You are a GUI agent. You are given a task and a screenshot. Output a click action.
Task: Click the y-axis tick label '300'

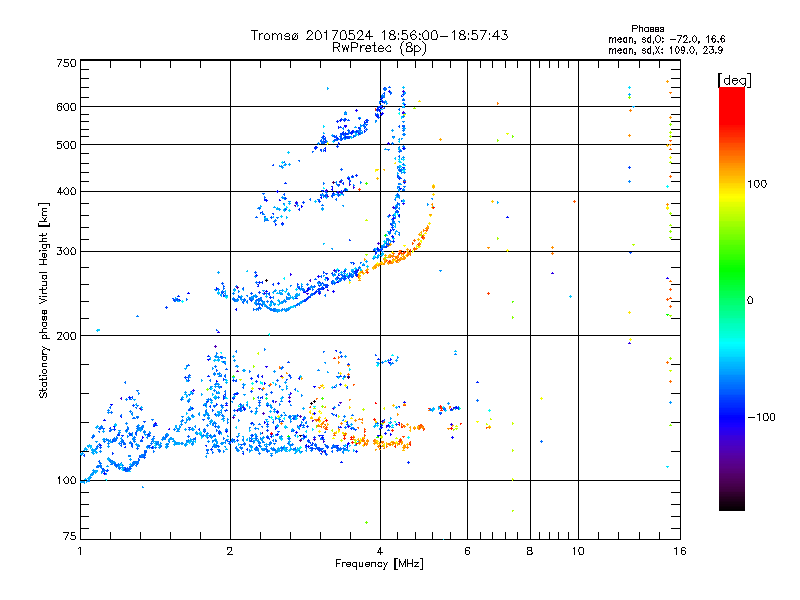tap(66, 251)
